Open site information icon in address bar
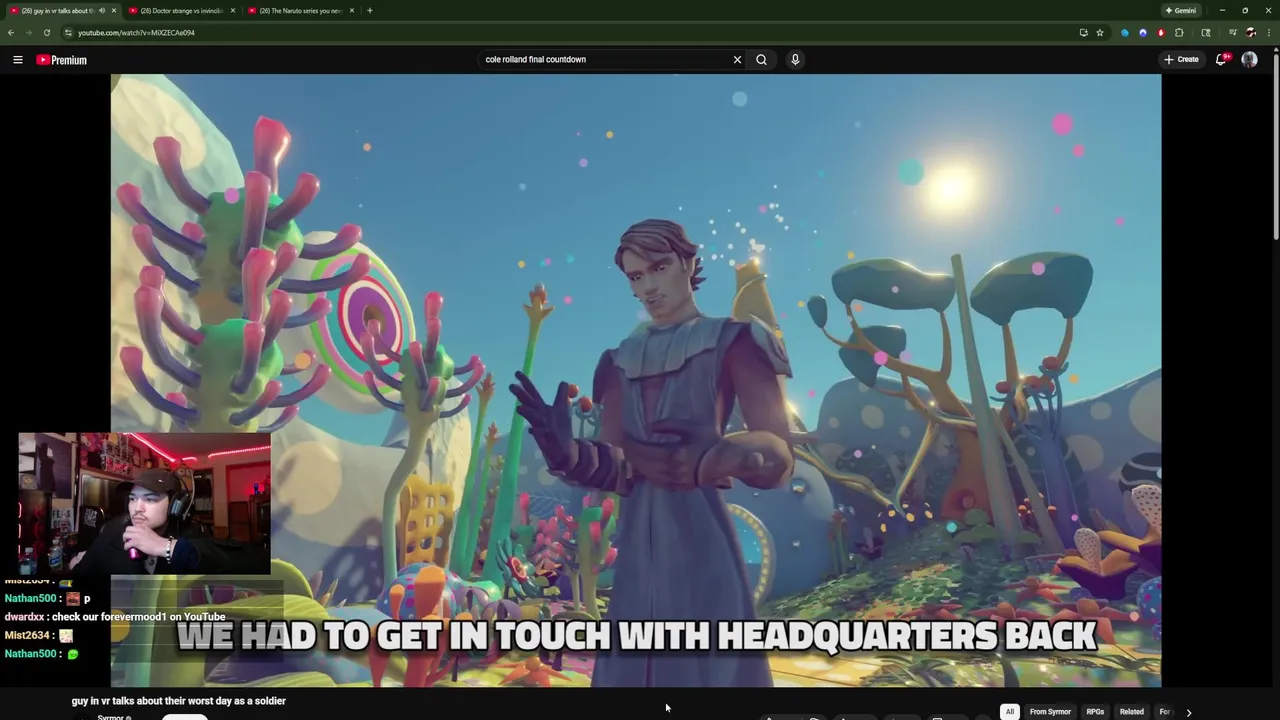1280x720 pixels. coord(68,33)
